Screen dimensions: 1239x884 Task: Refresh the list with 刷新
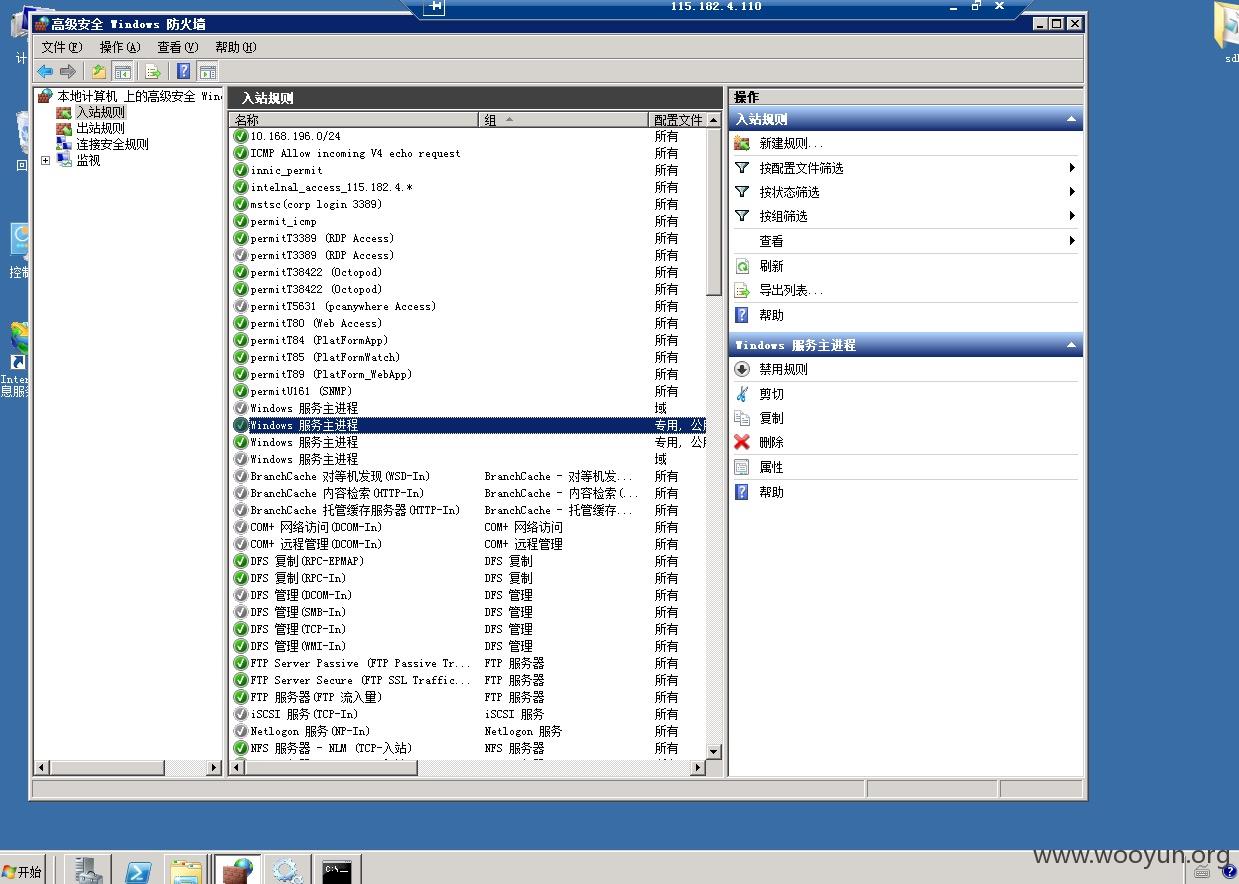771,266
